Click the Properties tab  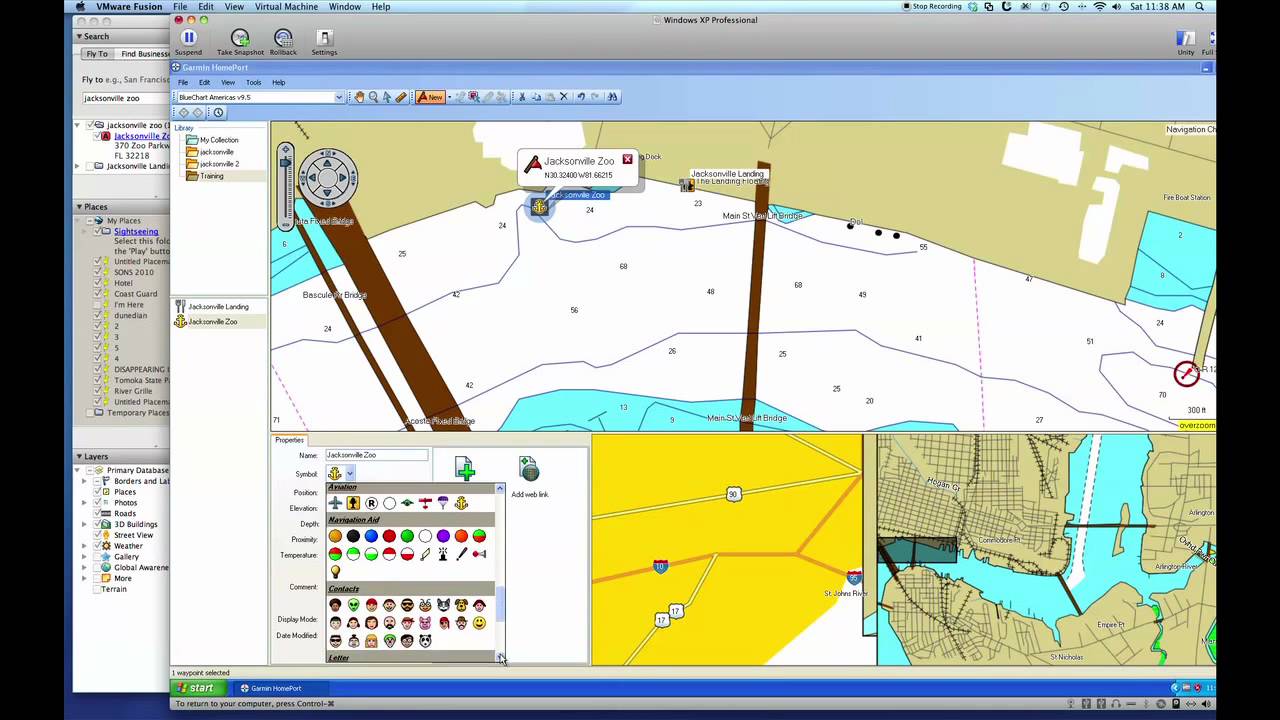coord(289,440)
